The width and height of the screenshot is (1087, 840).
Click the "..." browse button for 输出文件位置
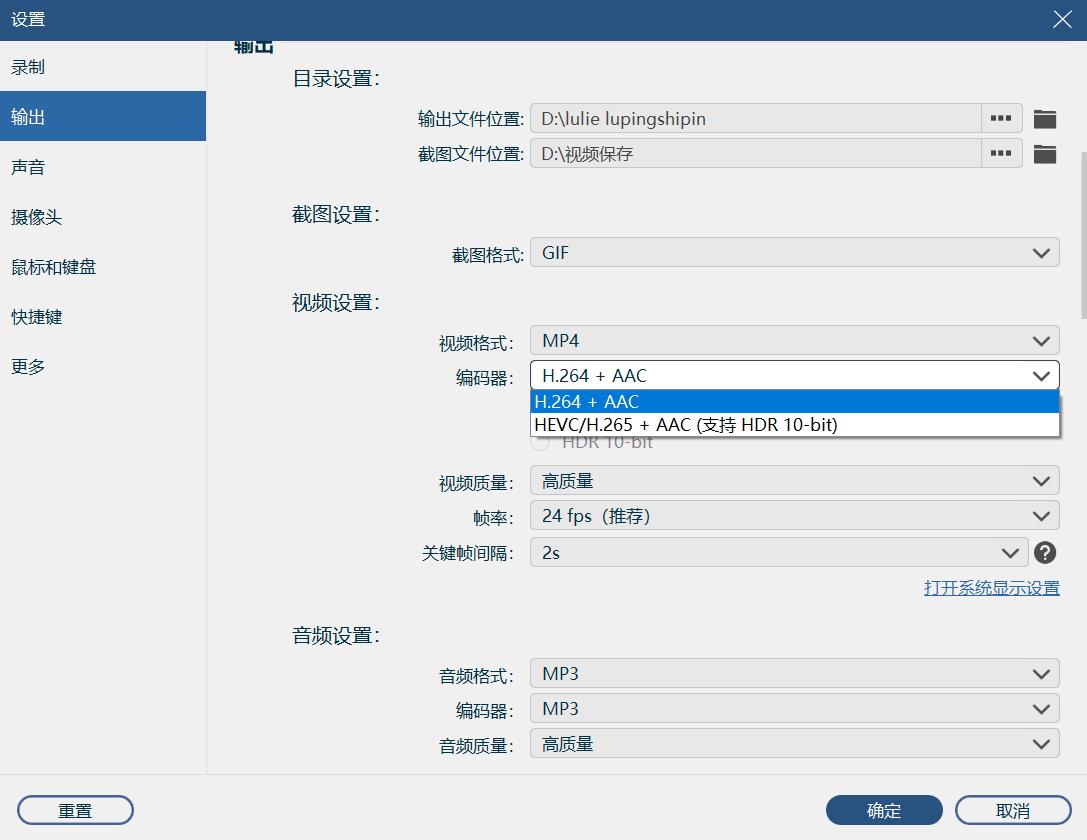click(x=1003, y=117)
